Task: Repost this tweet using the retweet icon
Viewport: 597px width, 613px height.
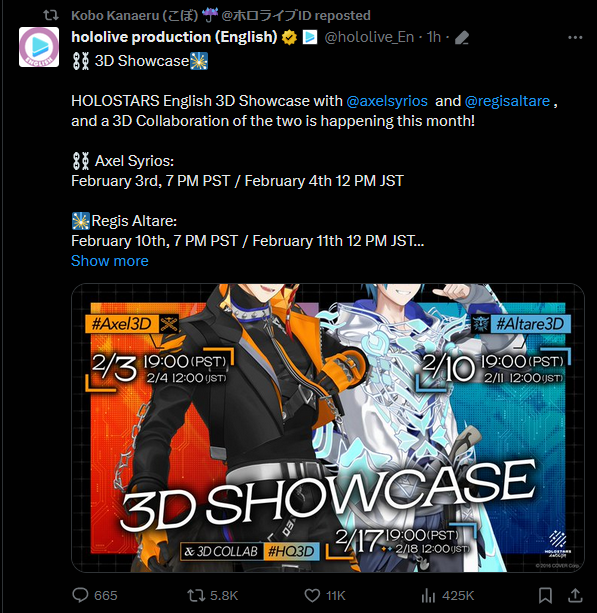Action: [195, 595]
